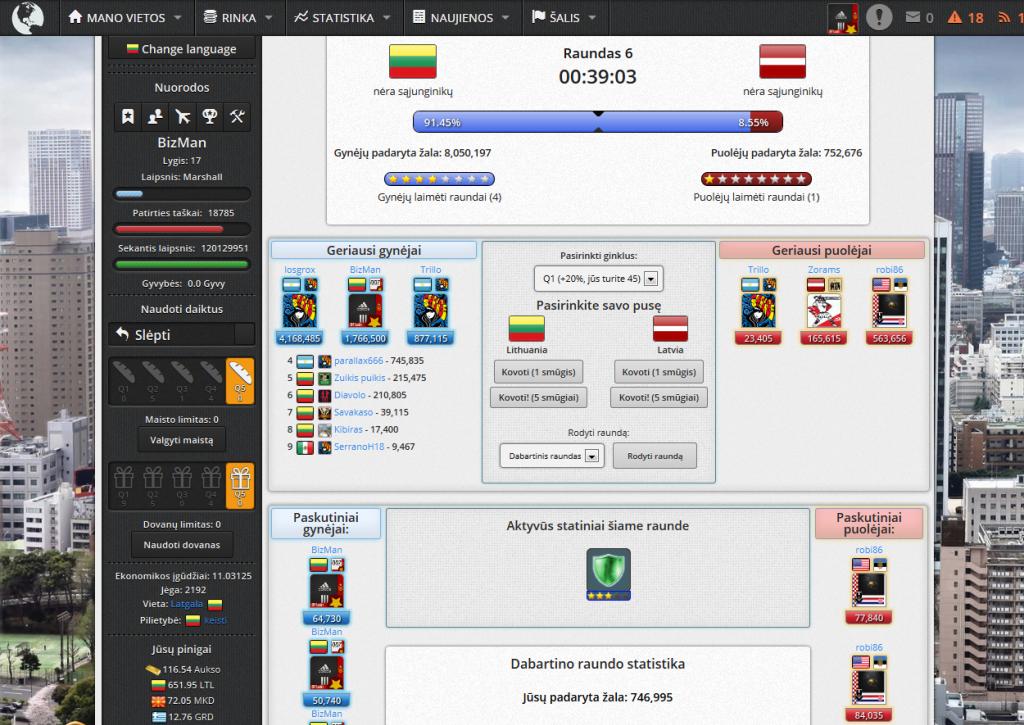Viewport: 1024px width, 725px height.
Task: Open the Dabartinis raundas round dropdown
Action: (x=552, y=456)
